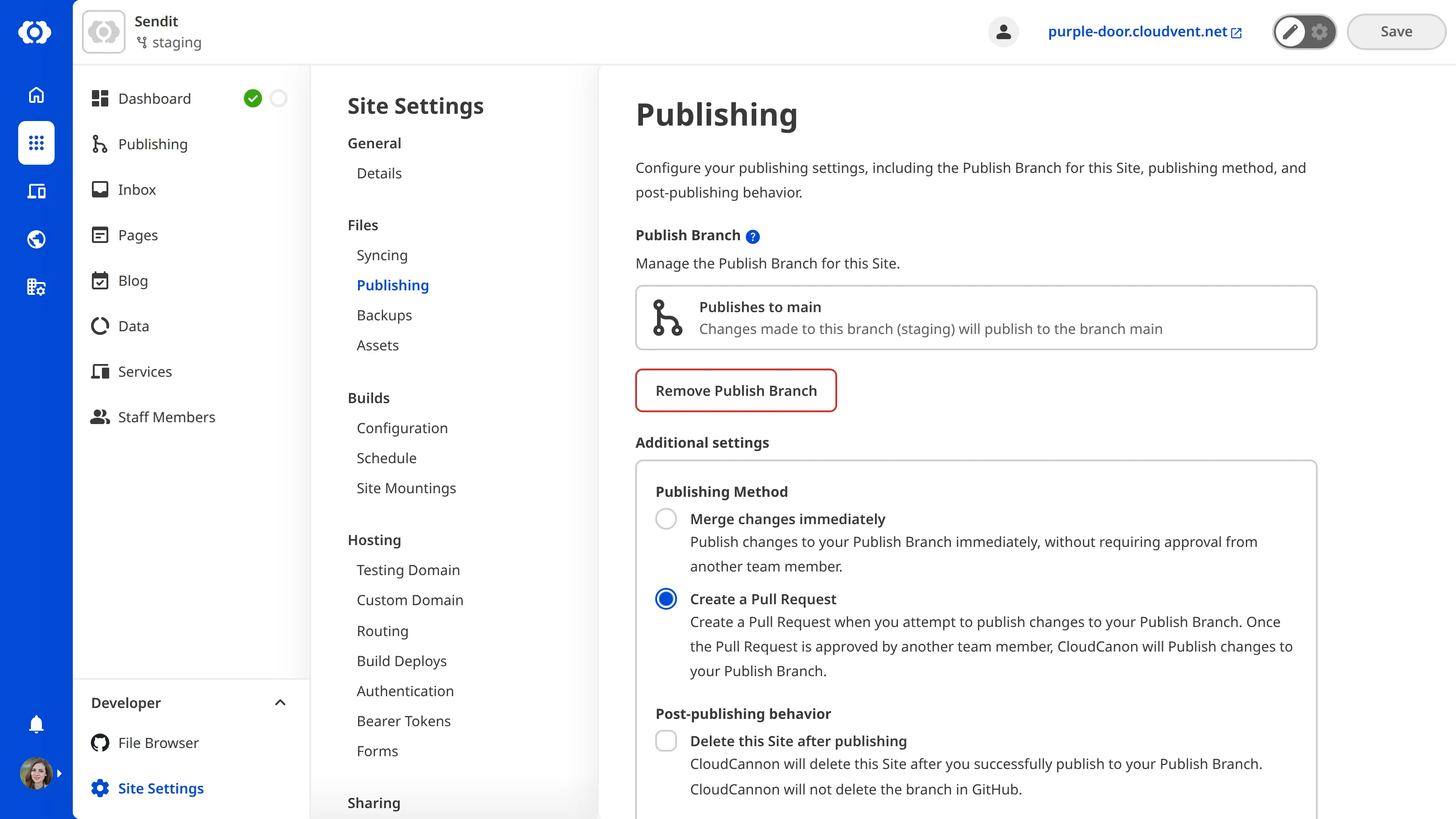
Task: Open notifications via the bell icon
Action: click(x=35, y=724)
